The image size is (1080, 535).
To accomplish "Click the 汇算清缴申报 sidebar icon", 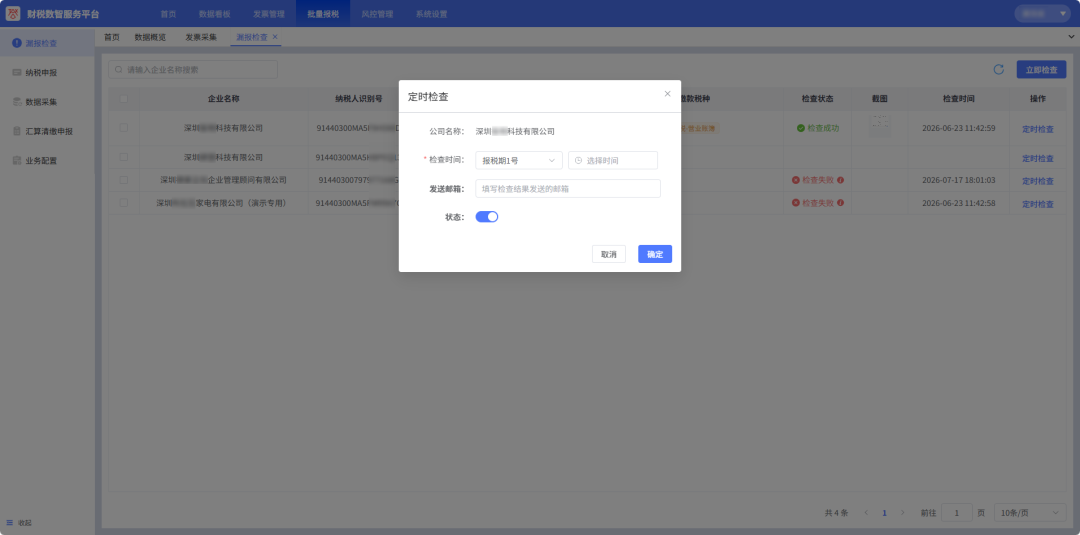I will pyautogui.click(x=17, y=131).
